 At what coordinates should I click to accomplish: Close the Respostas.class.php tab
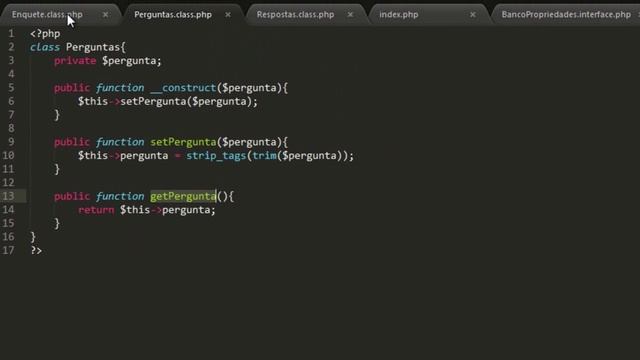pos(350,15)
